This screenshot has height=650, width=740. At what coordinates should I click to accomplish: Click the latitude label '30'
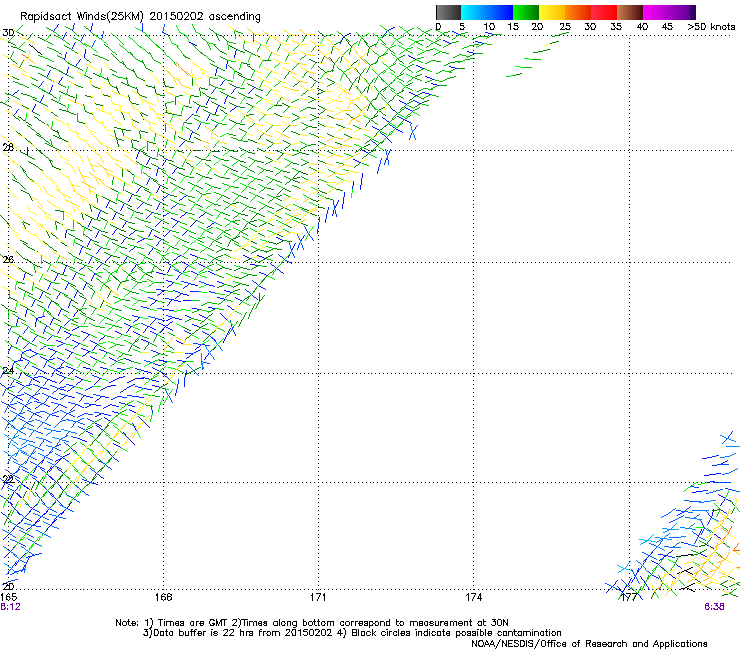8,33
